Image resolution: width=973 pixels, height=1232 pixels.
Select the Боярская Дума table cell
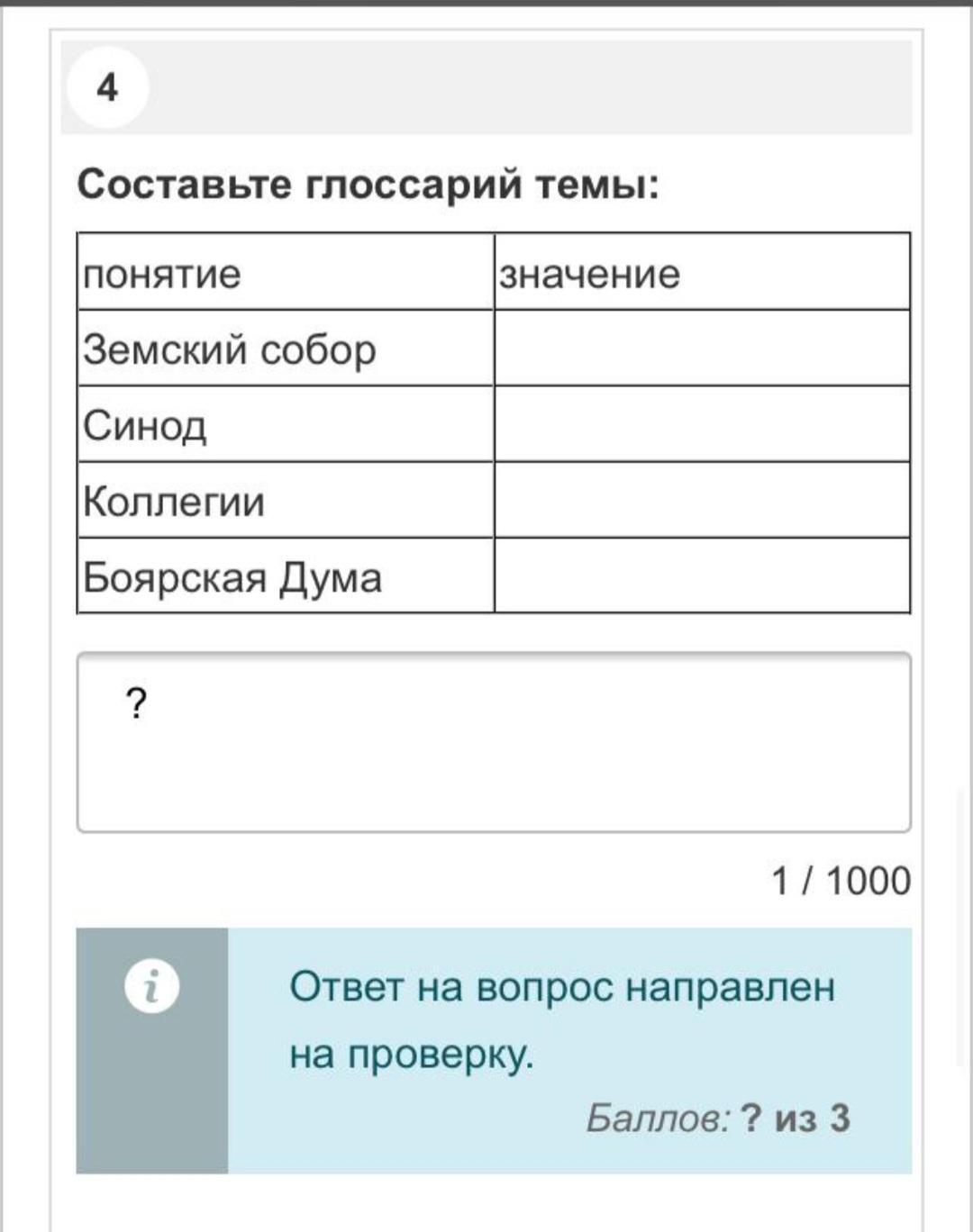285,576
